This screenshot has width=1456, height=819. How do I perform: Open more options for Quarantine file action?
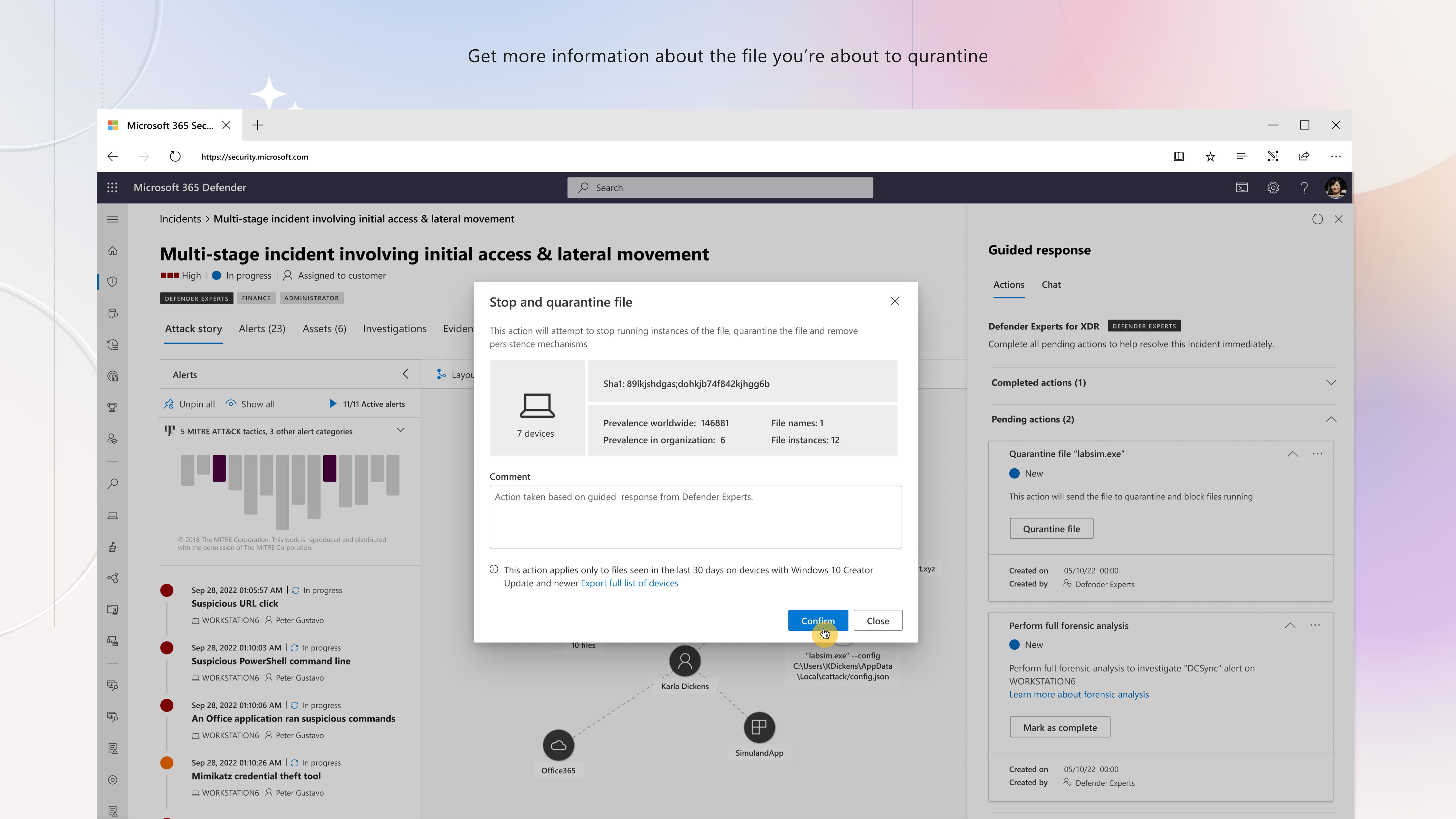coord(1317,454)
